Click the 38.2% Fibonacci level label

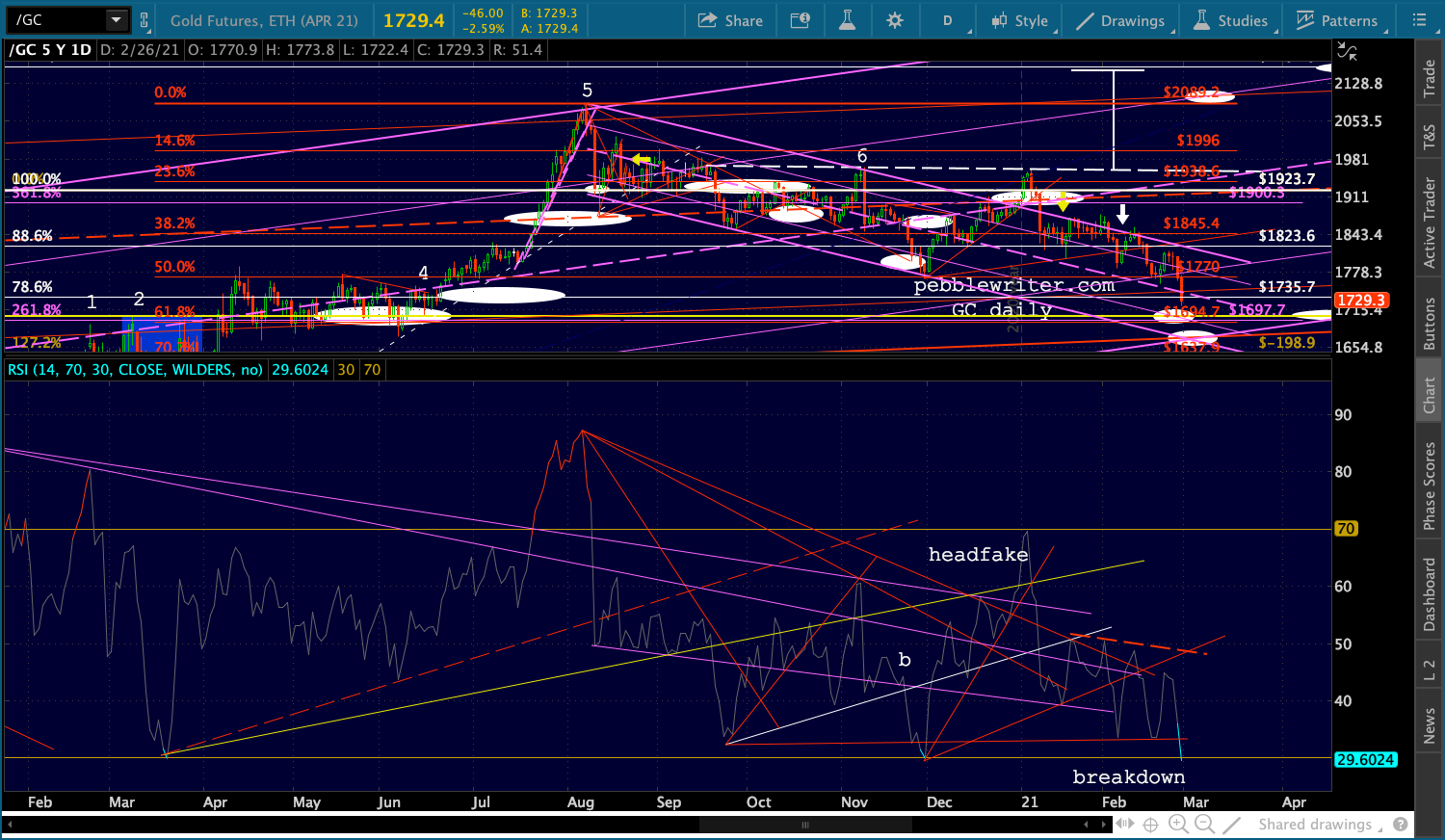point(174,223)
